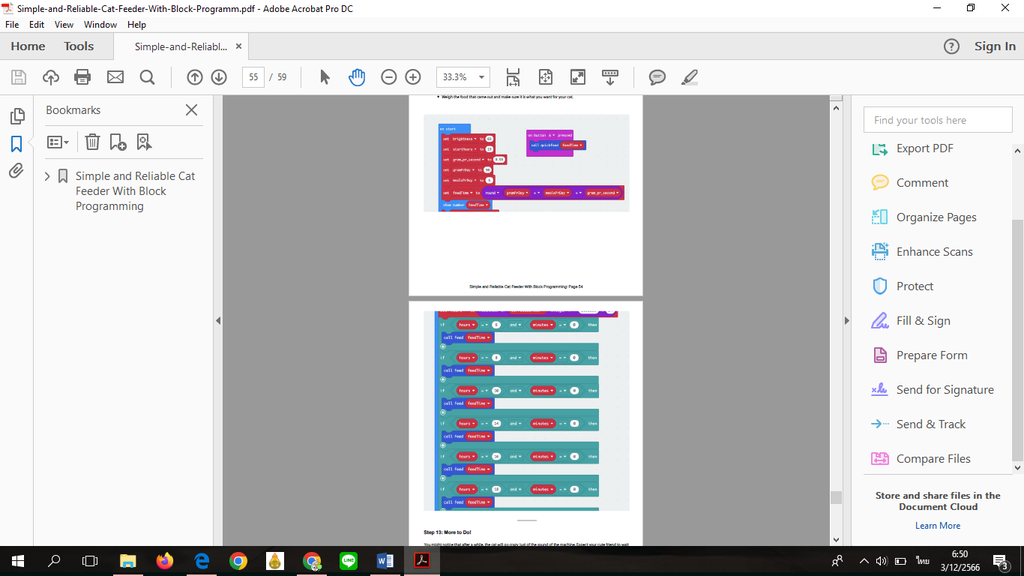The height and width of the screenshot is (576, 1024).
Task: Click the Print file icon
Action: point(82,77)
